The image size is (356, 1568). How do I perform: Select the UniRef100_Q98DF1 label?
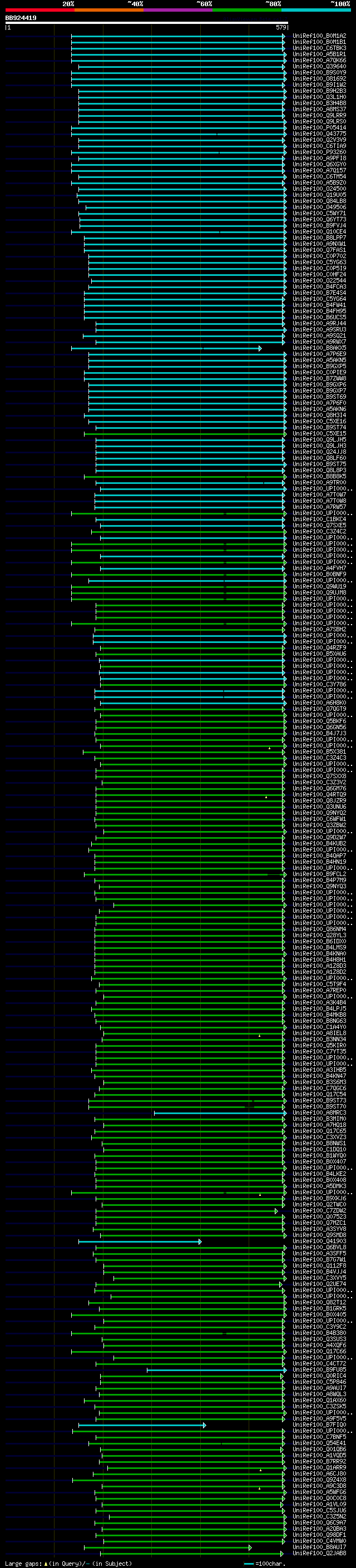point(319,1535)
